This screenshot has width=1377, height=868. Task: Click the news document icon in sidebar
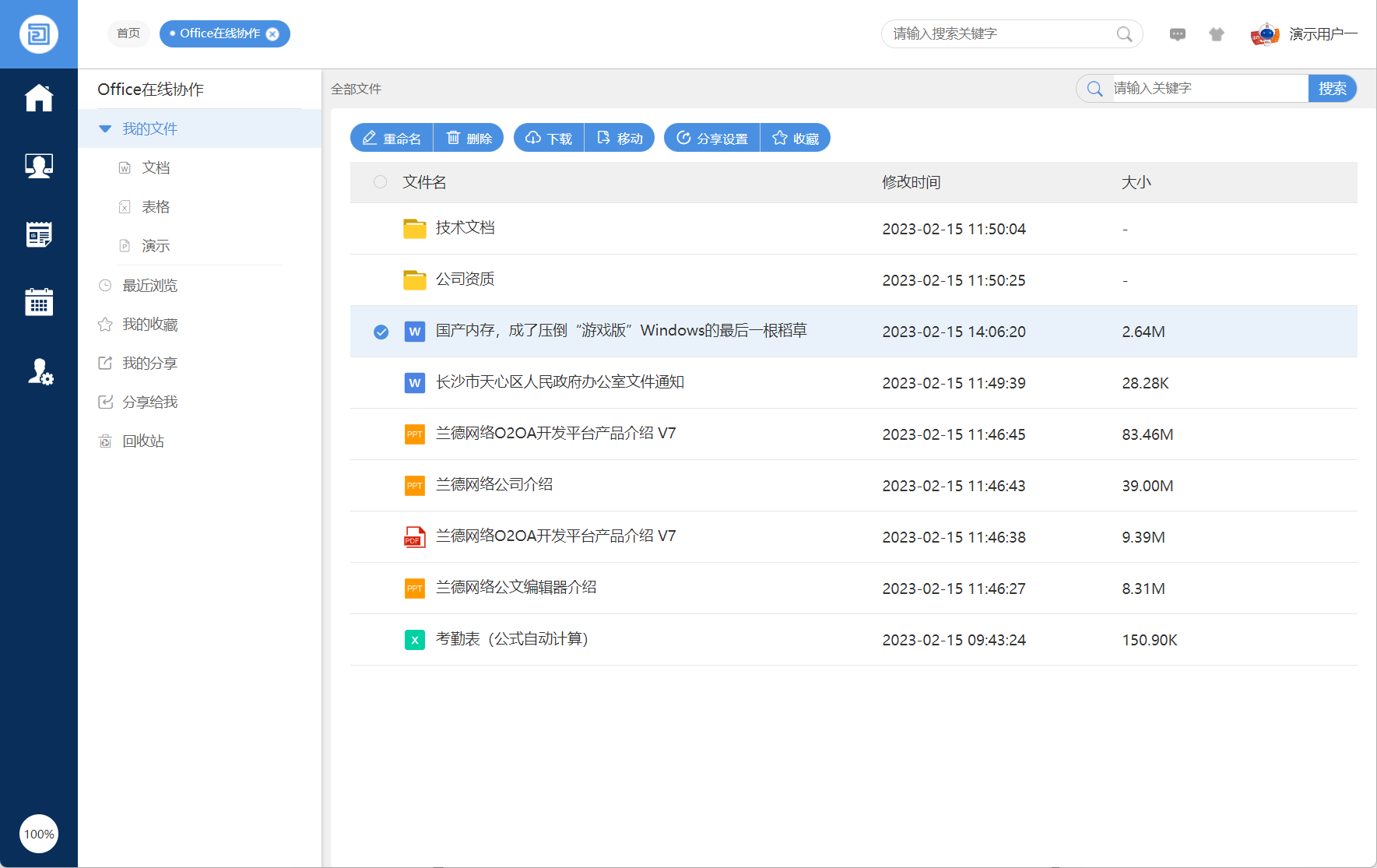39,234
